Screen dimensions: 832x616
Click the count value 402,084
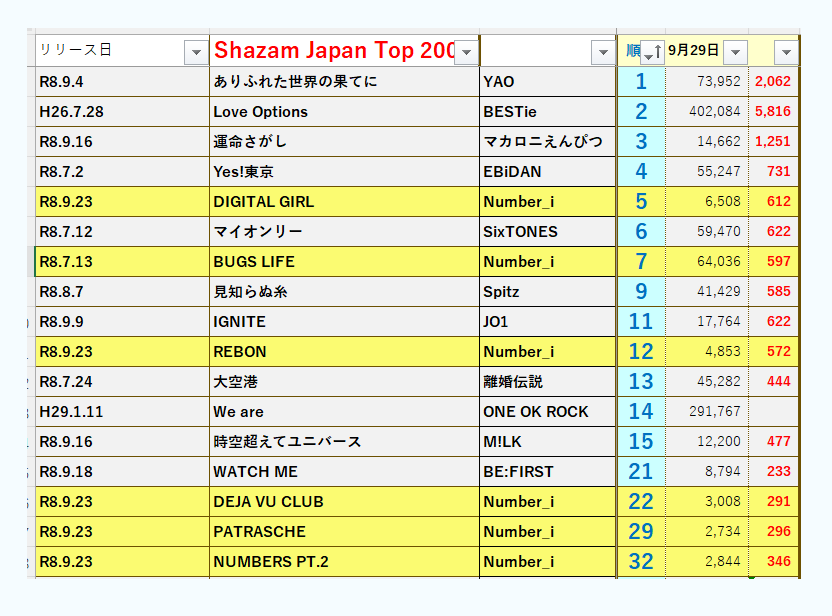tap(707, 111)
